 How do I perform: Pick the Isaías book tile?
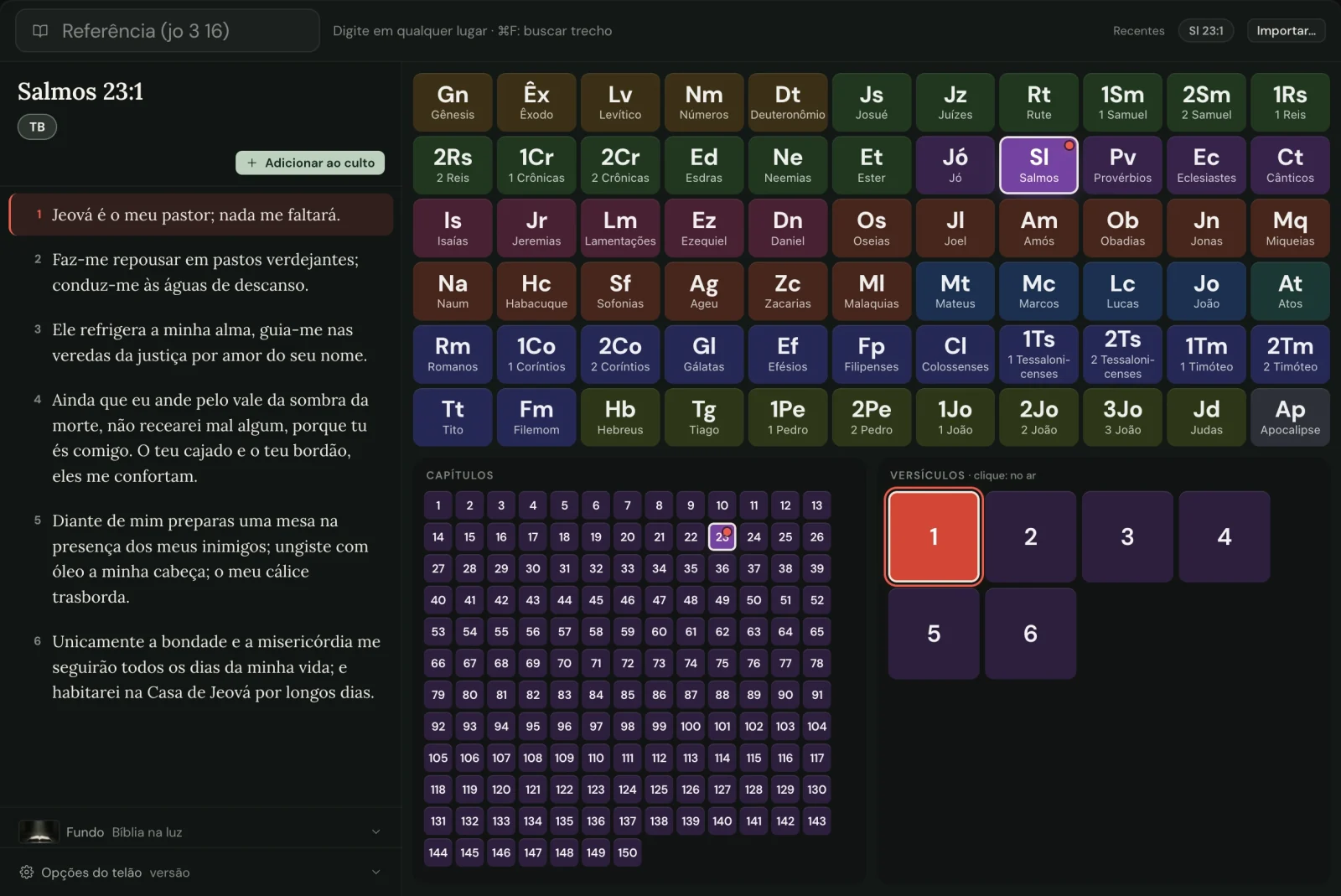[x=453, y=228]
